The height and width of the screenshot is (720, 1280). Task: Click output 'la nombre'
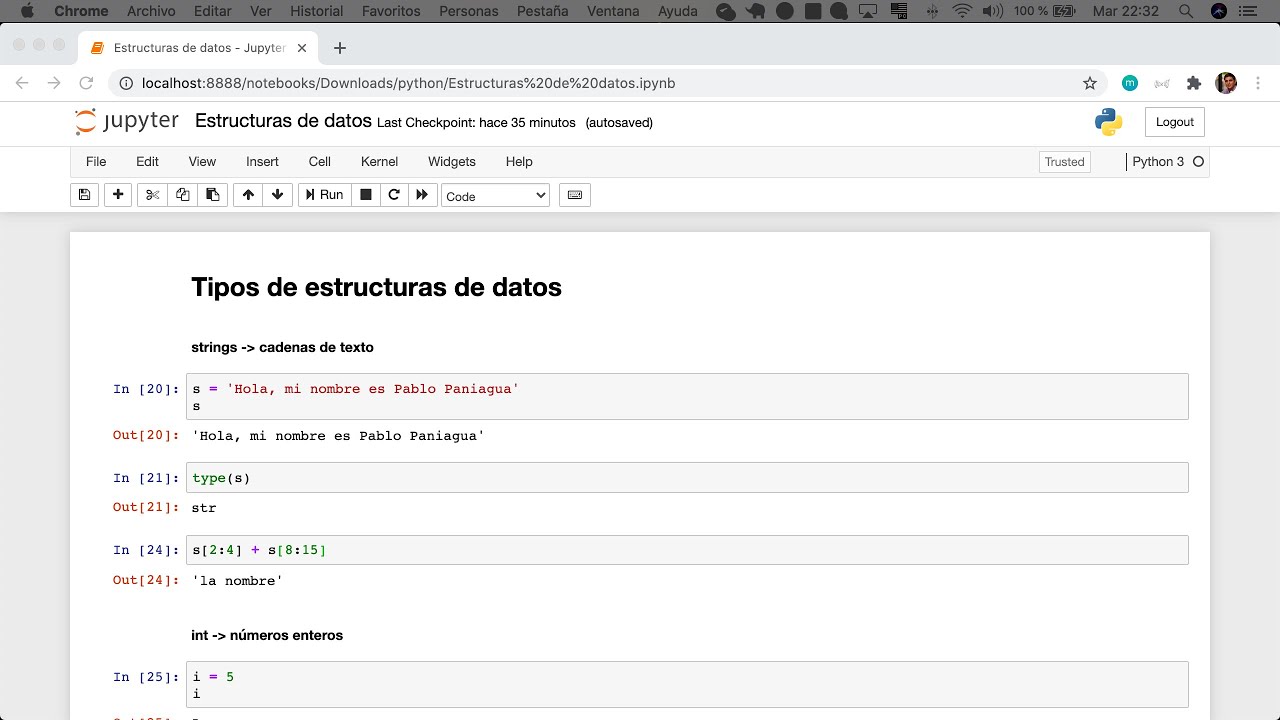(237, 581)
